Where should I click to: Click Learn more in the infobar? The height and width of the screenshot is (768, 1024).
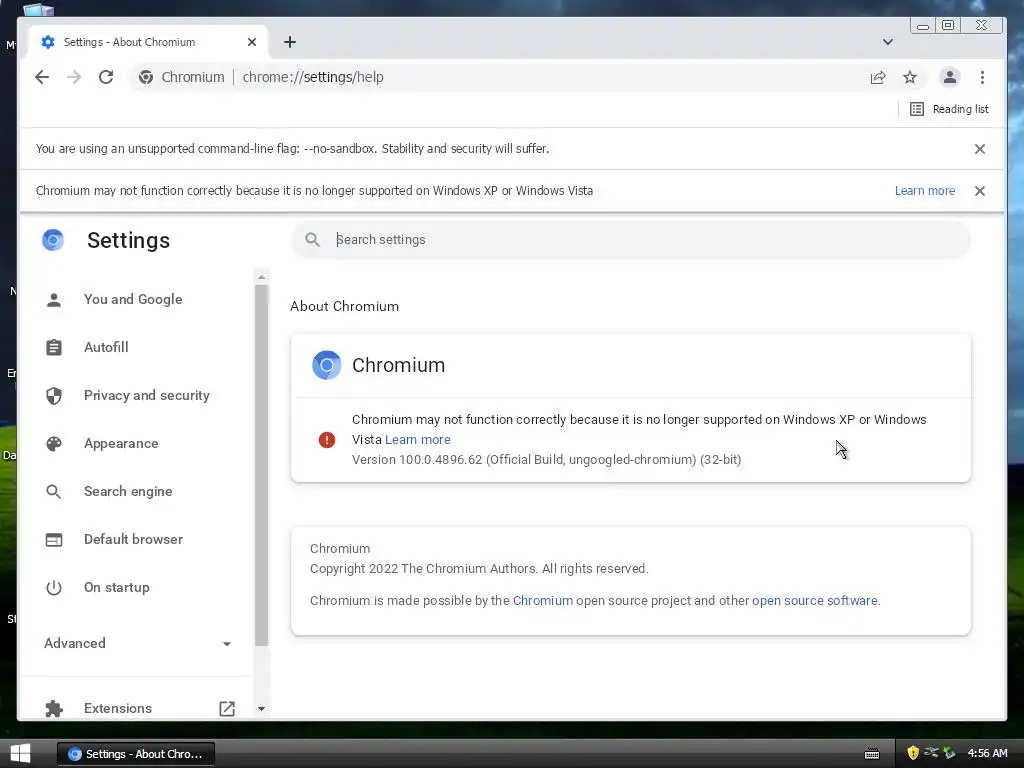pyautogui.click(x=925, y=191)
